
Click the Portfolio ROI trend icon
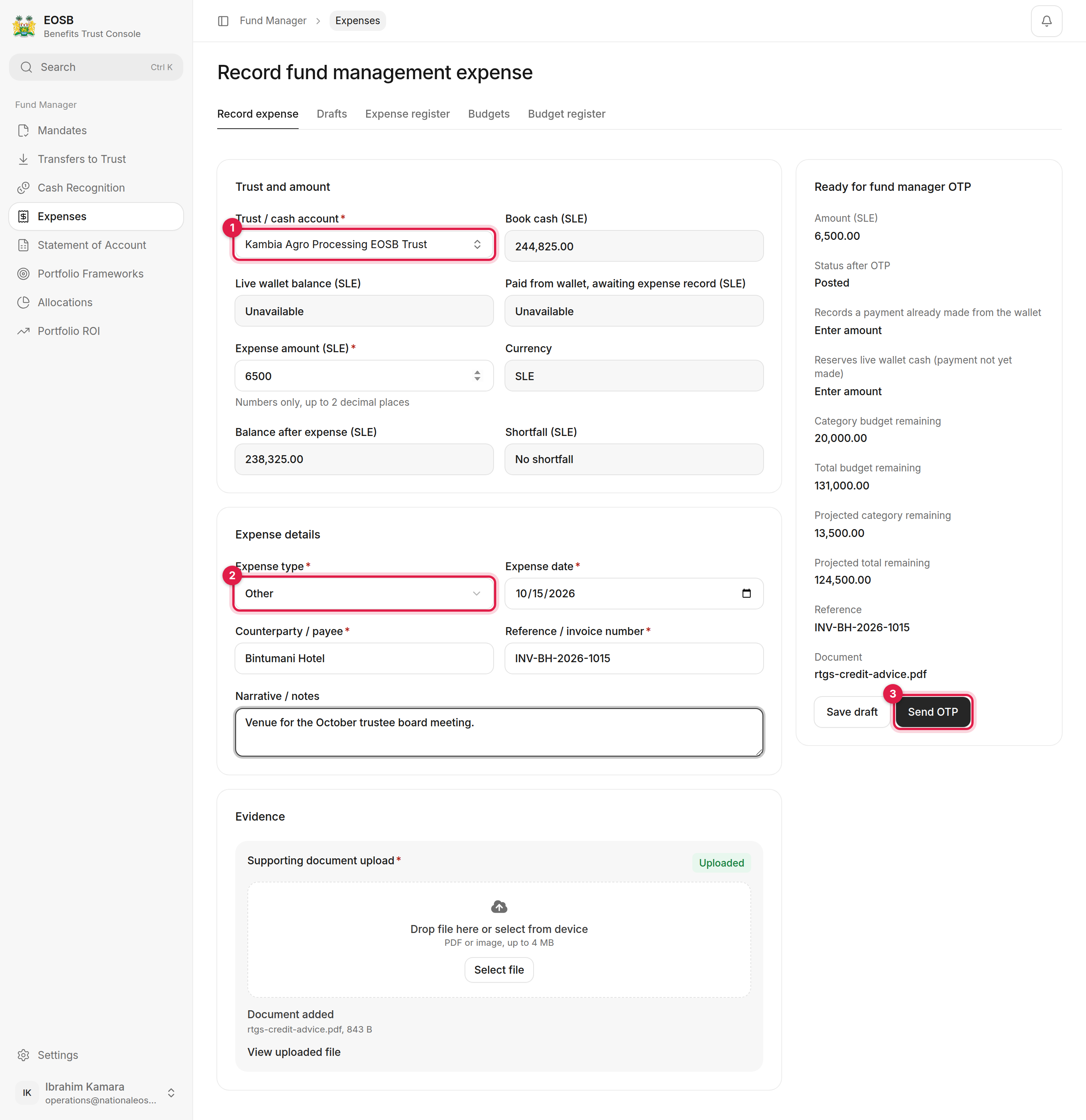point(23,331)
